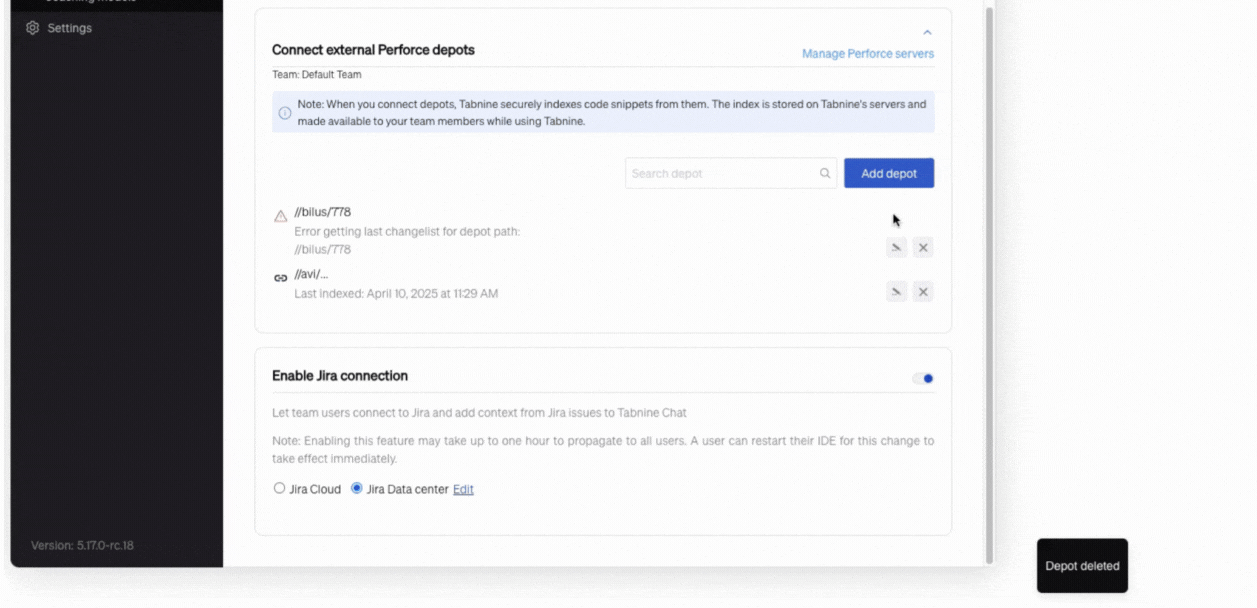Screen dimensions: 1257x608
Task: Click the Depot deleted toast notification
Action: tap(1082, 566)
